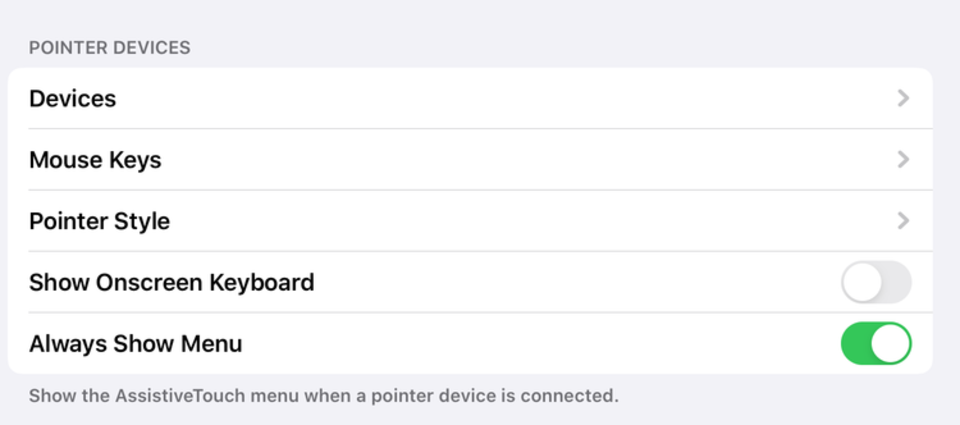Image resolution: width=960 pixels, height=425 pixels.
Task: Select the Pointer Style label text
Action: (x=99, y=221)
